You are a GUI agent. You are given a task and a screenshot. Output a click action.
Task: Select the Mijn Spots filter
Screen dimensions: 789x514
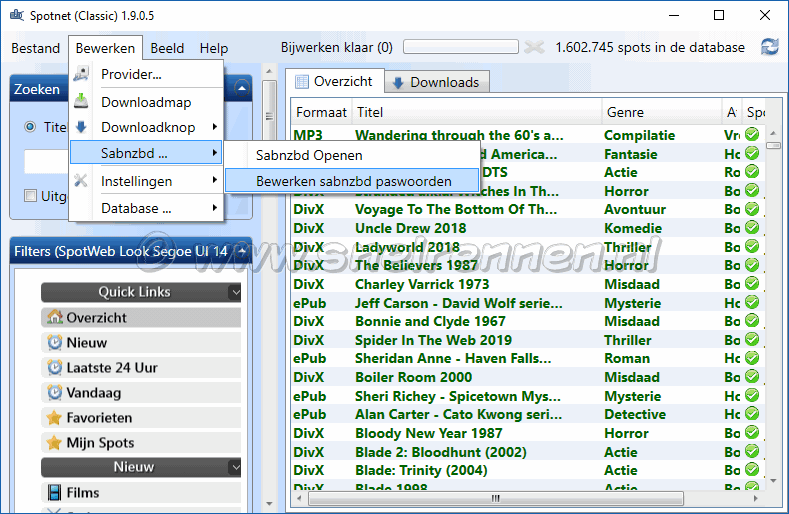tap(141, 443)
